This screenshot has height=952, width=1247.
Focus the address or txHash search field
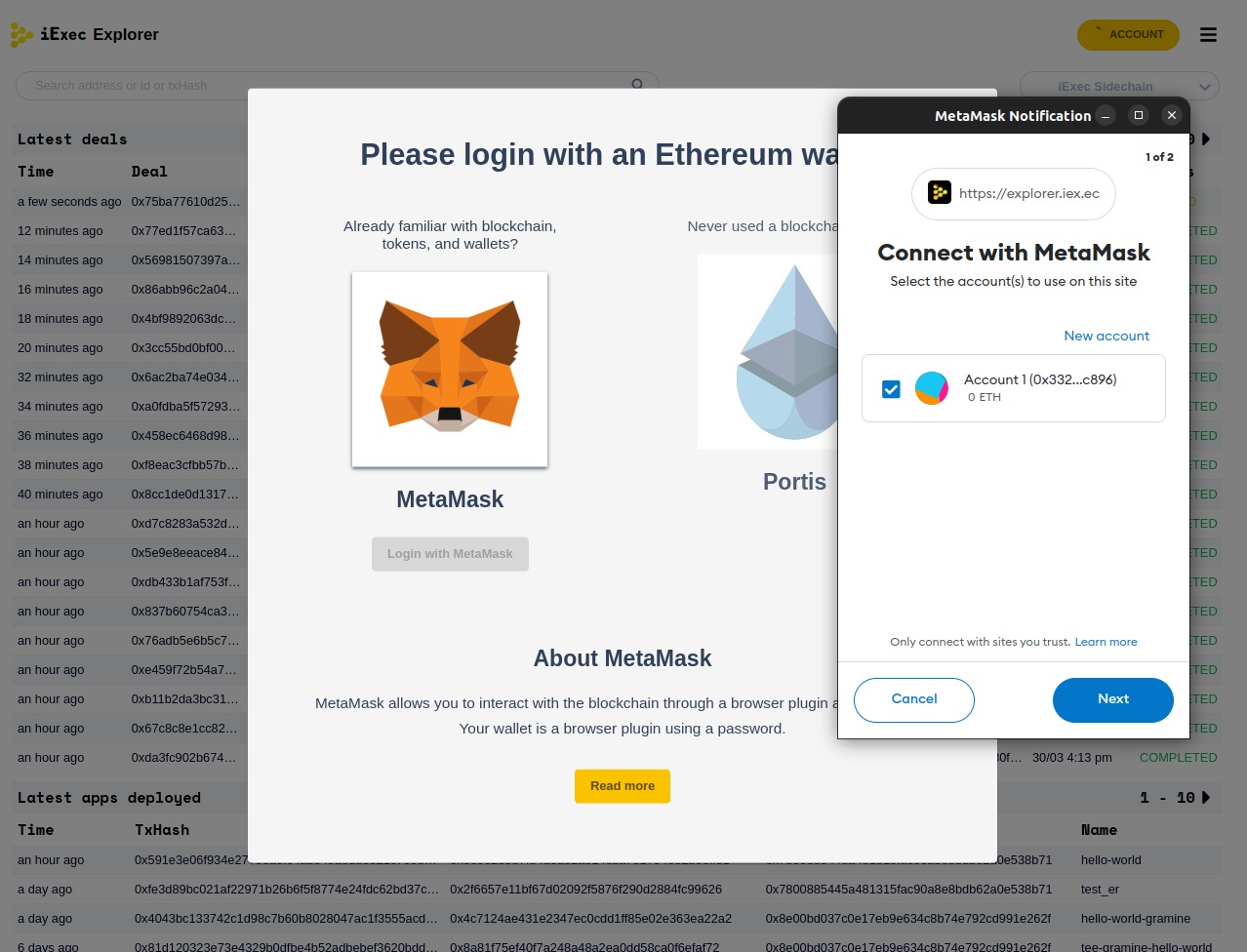point(327,86)
